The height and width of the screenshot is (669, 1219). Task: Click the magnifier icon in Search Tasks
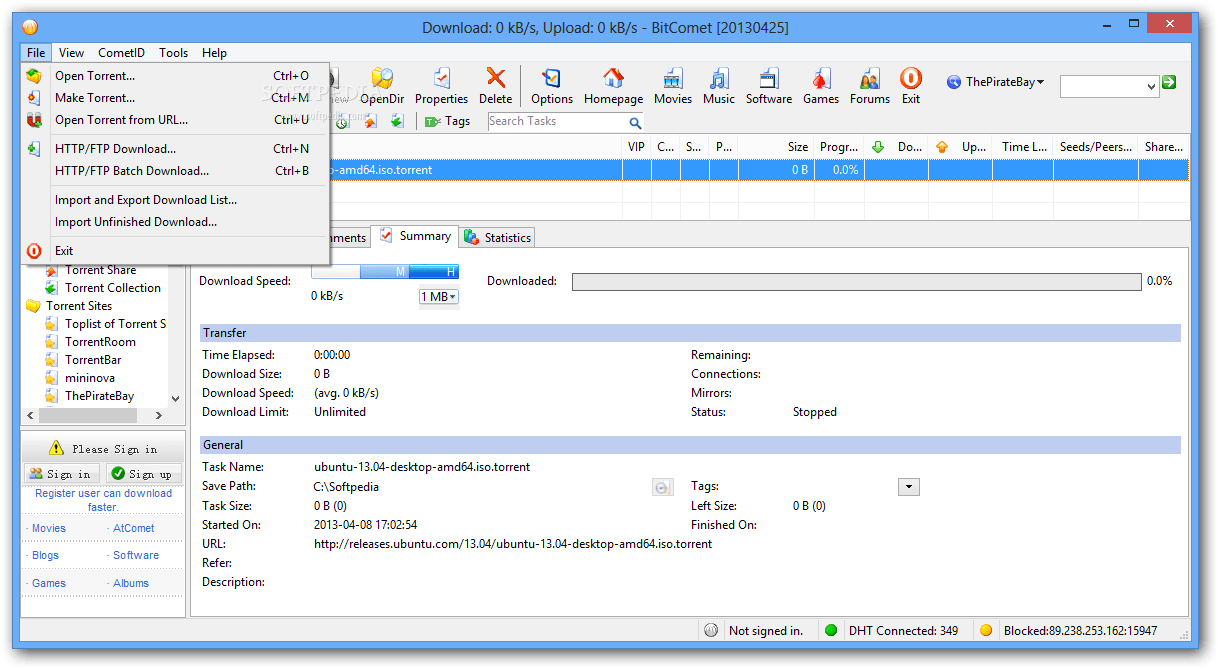[x=635, y=122]
